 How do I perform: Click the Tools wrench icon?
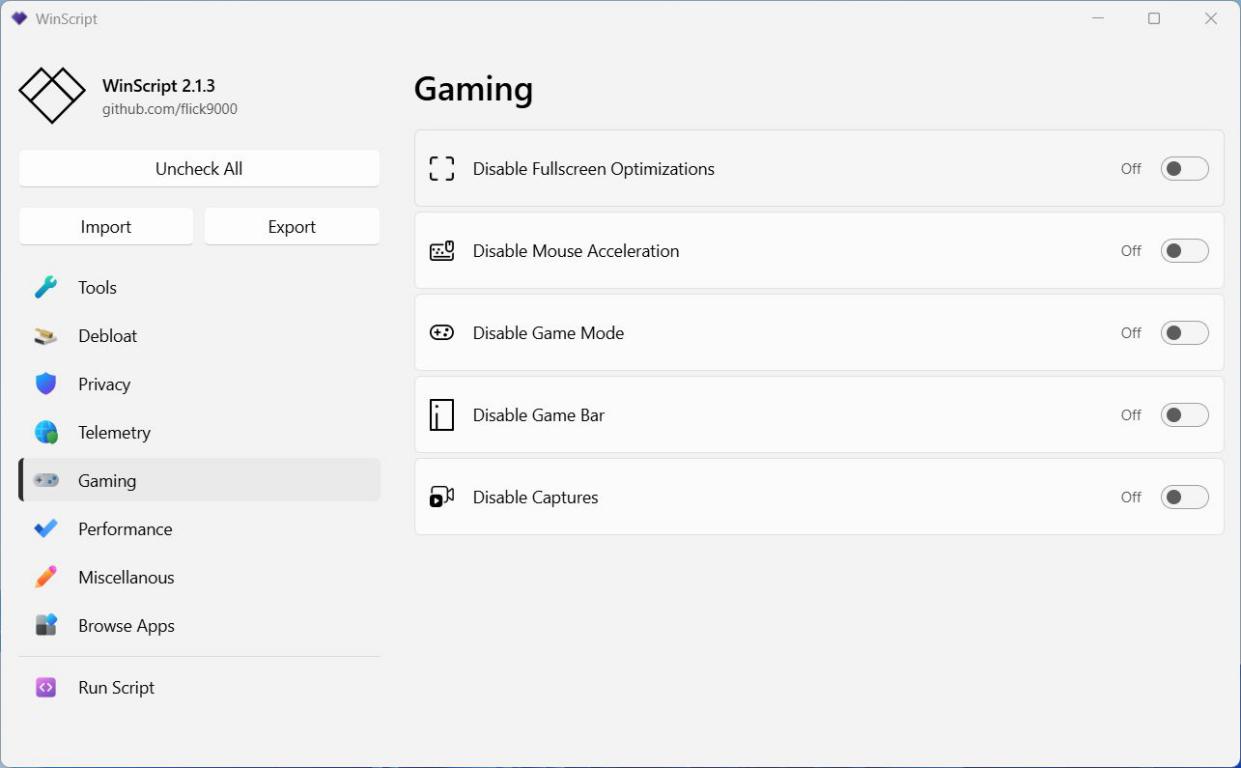coord(46,288)
